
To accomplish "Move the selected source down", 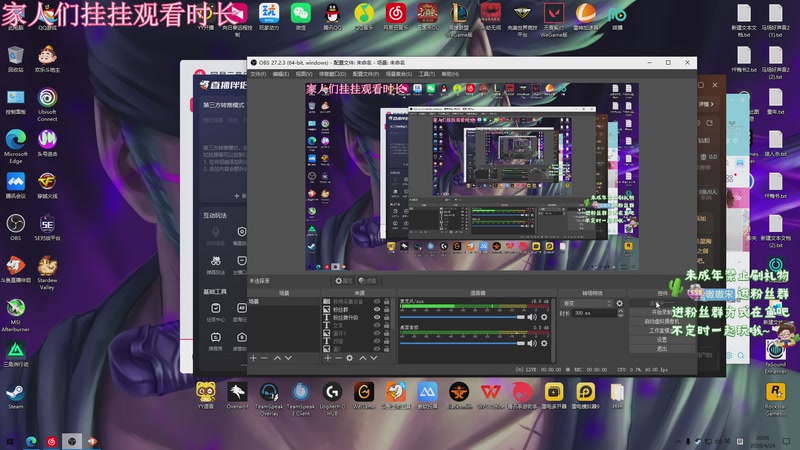I will point(374,358).
